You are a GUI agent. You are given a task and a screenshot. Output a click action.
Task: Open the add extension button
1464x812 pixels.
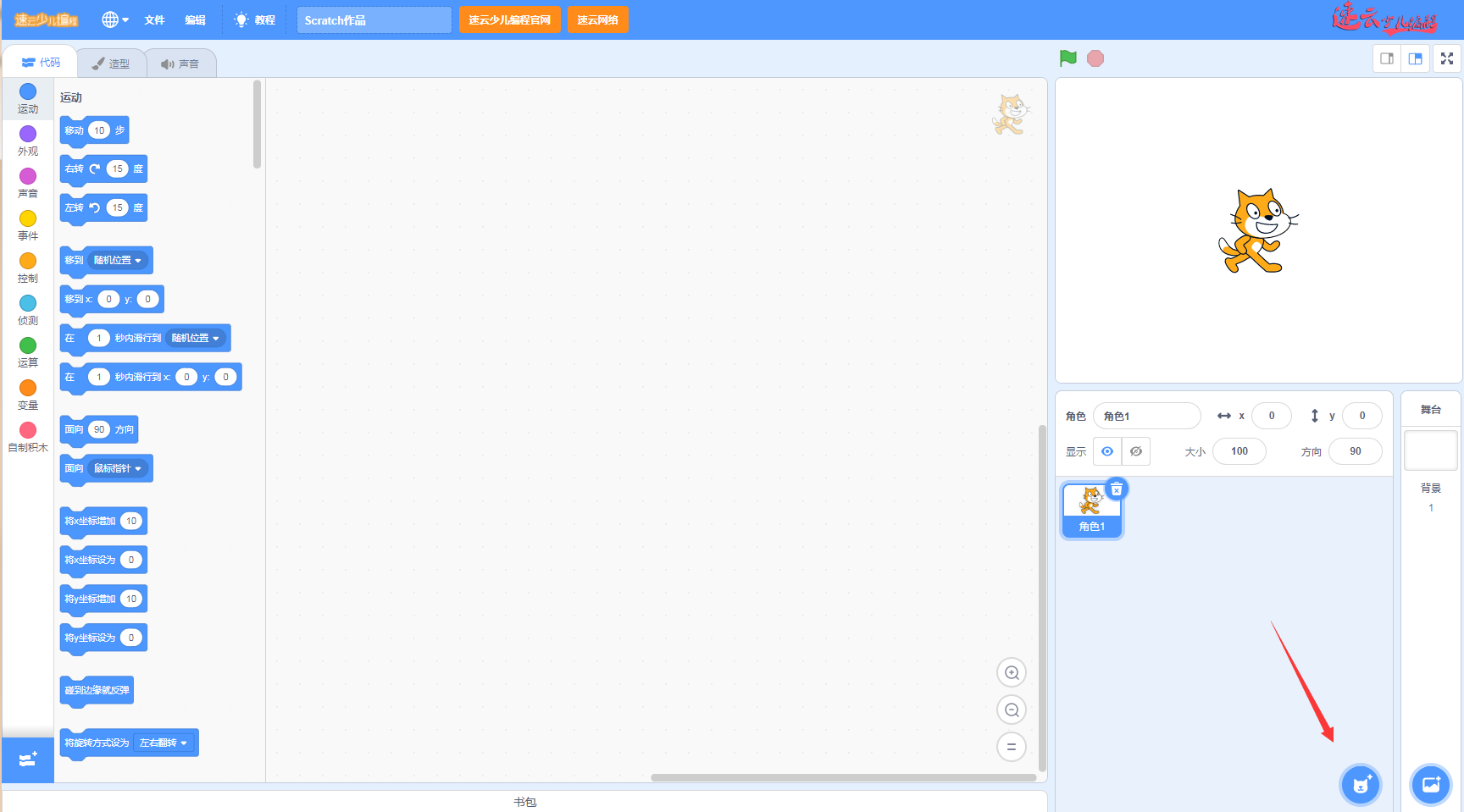pos(28,760)
